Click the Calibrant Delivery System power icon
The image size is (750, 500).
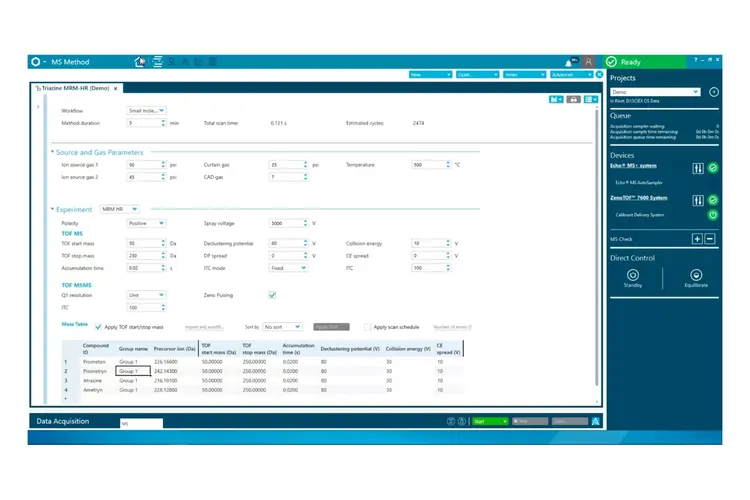point(713,214)
